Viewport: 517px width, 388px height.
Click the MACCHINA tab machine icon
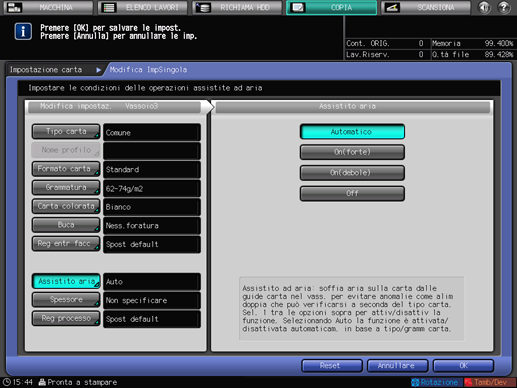(14, 7)
